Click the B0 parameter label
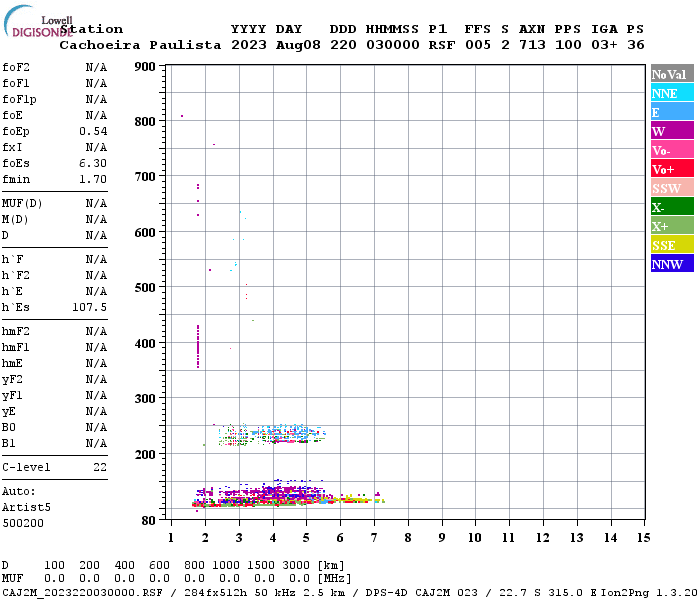 click(x=8, y=428)
